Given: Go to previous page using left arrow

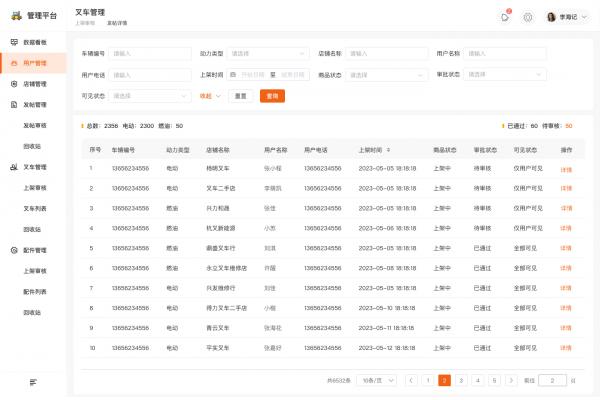Looking at the screenshot, I should 411,380.
